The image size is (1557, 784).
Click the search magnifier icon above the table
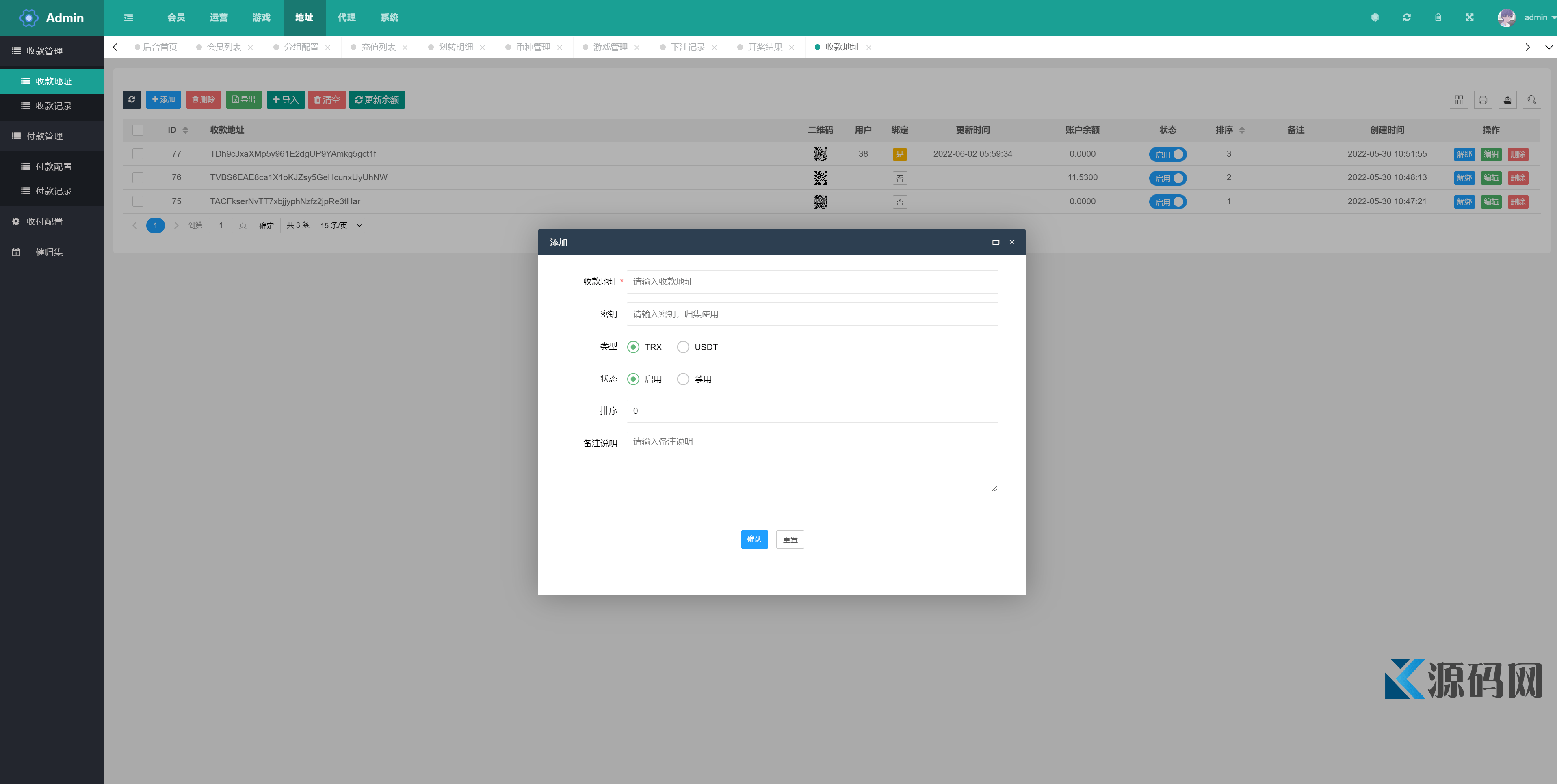coord(1531,99)
